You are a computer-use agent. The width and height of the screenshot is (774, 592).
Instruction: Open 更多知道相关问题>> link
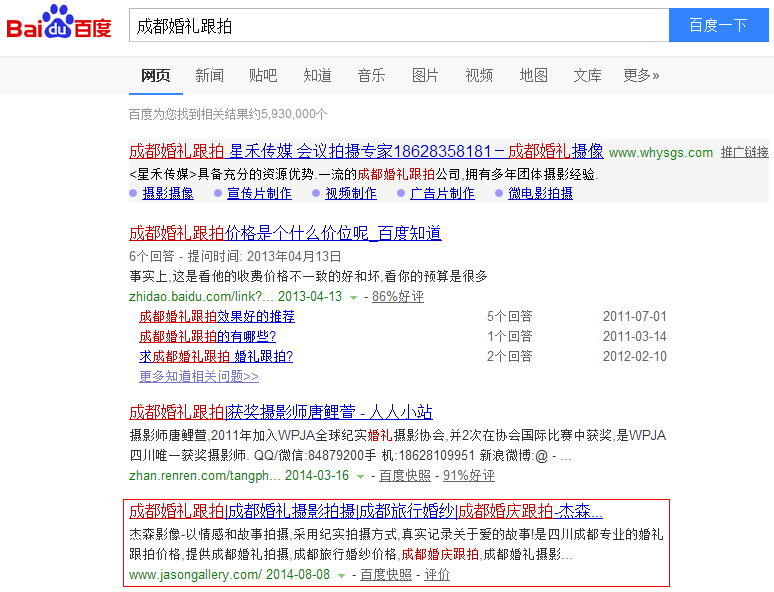[x=199, y=377]
